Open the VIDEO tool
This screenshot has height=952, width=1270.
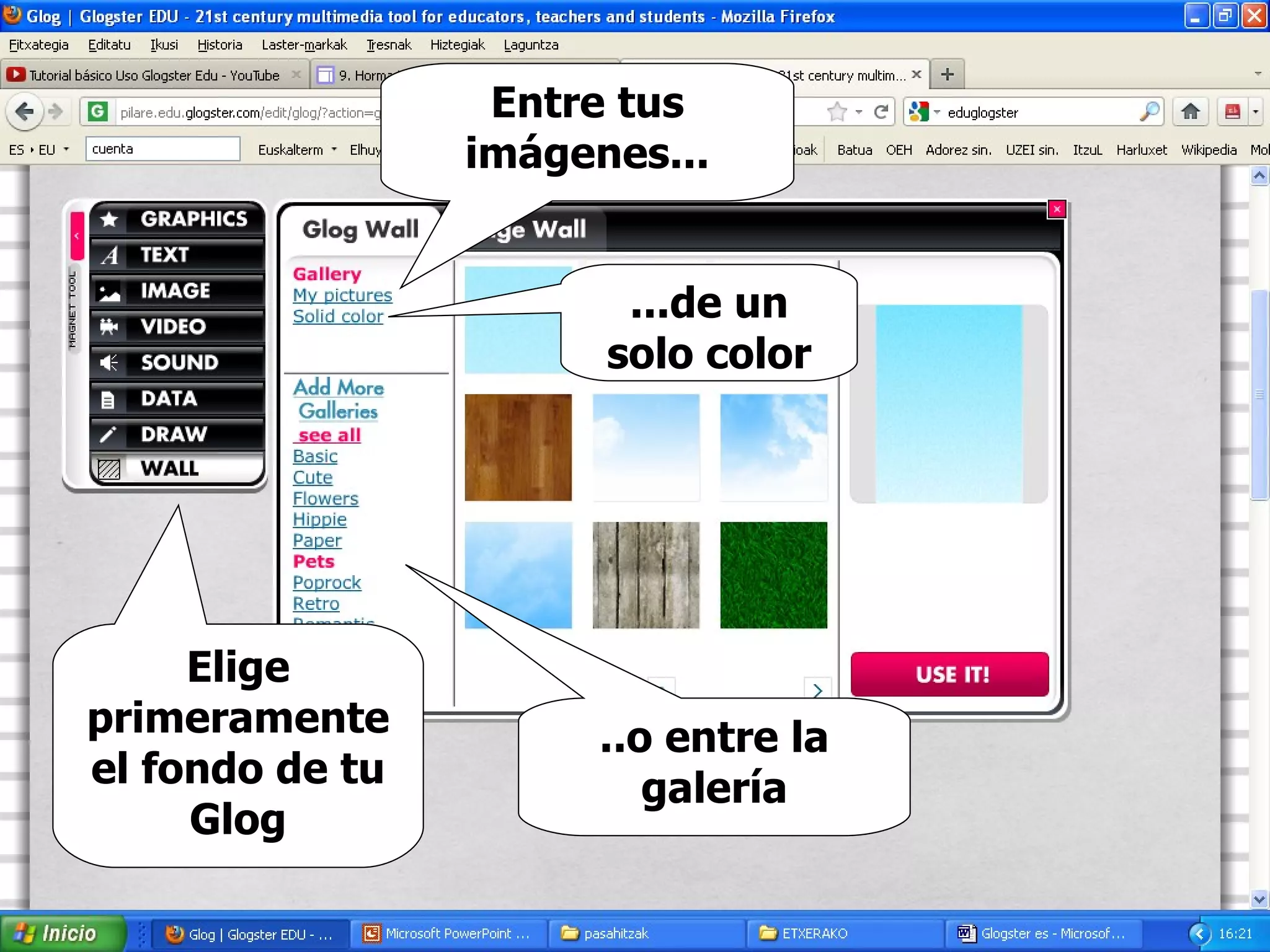pos(177,327)
